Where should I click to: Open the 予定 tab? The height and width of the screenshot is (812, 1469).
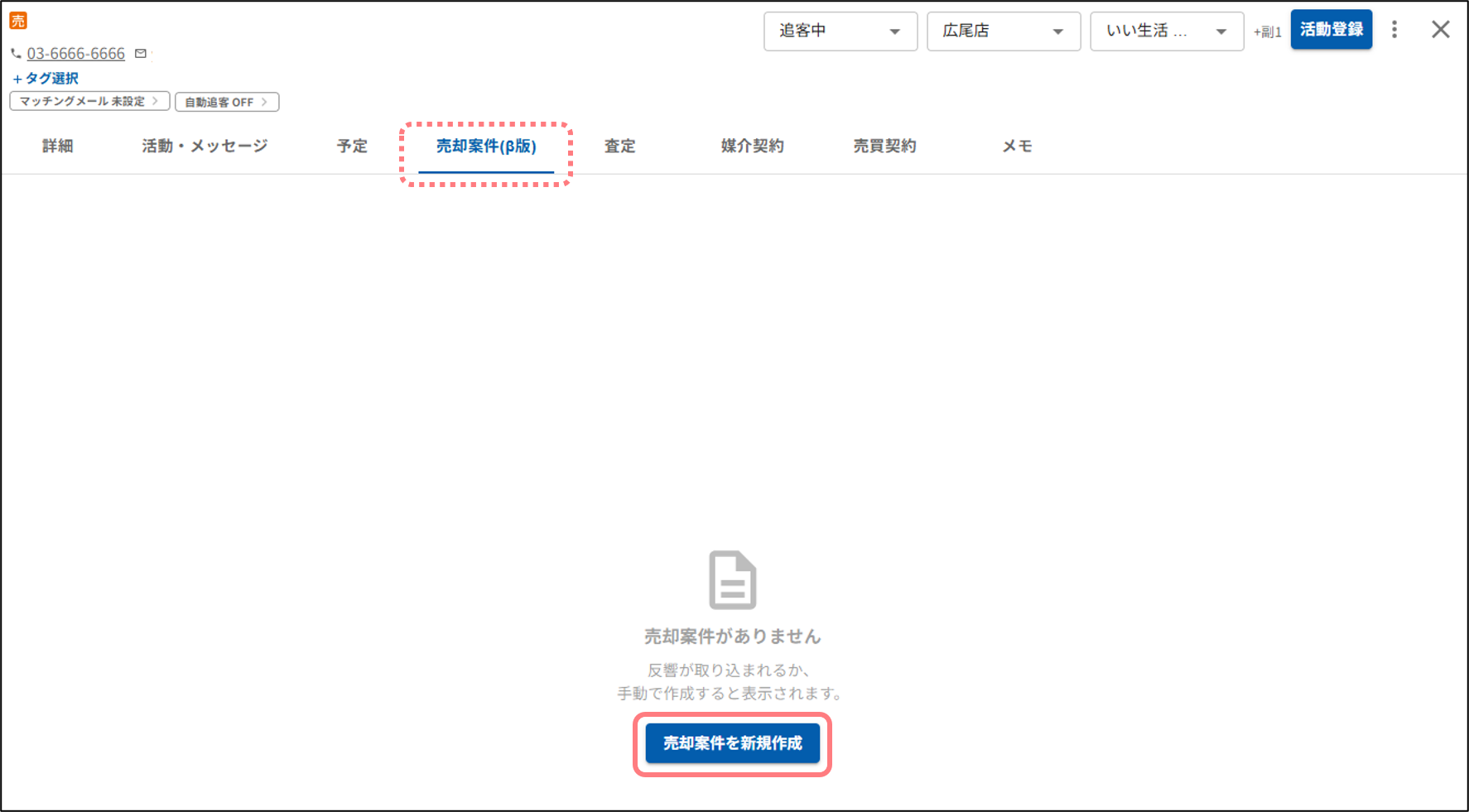click(x=352, y=147)
